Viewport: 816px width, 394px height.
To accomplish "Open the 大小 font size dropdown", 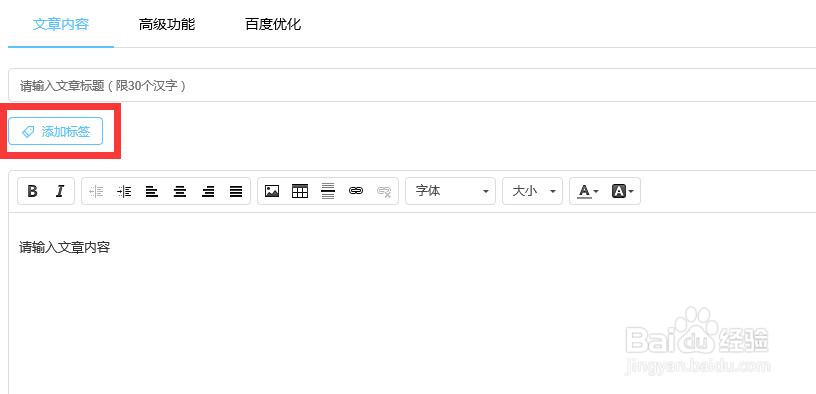I will pos(532,192).
